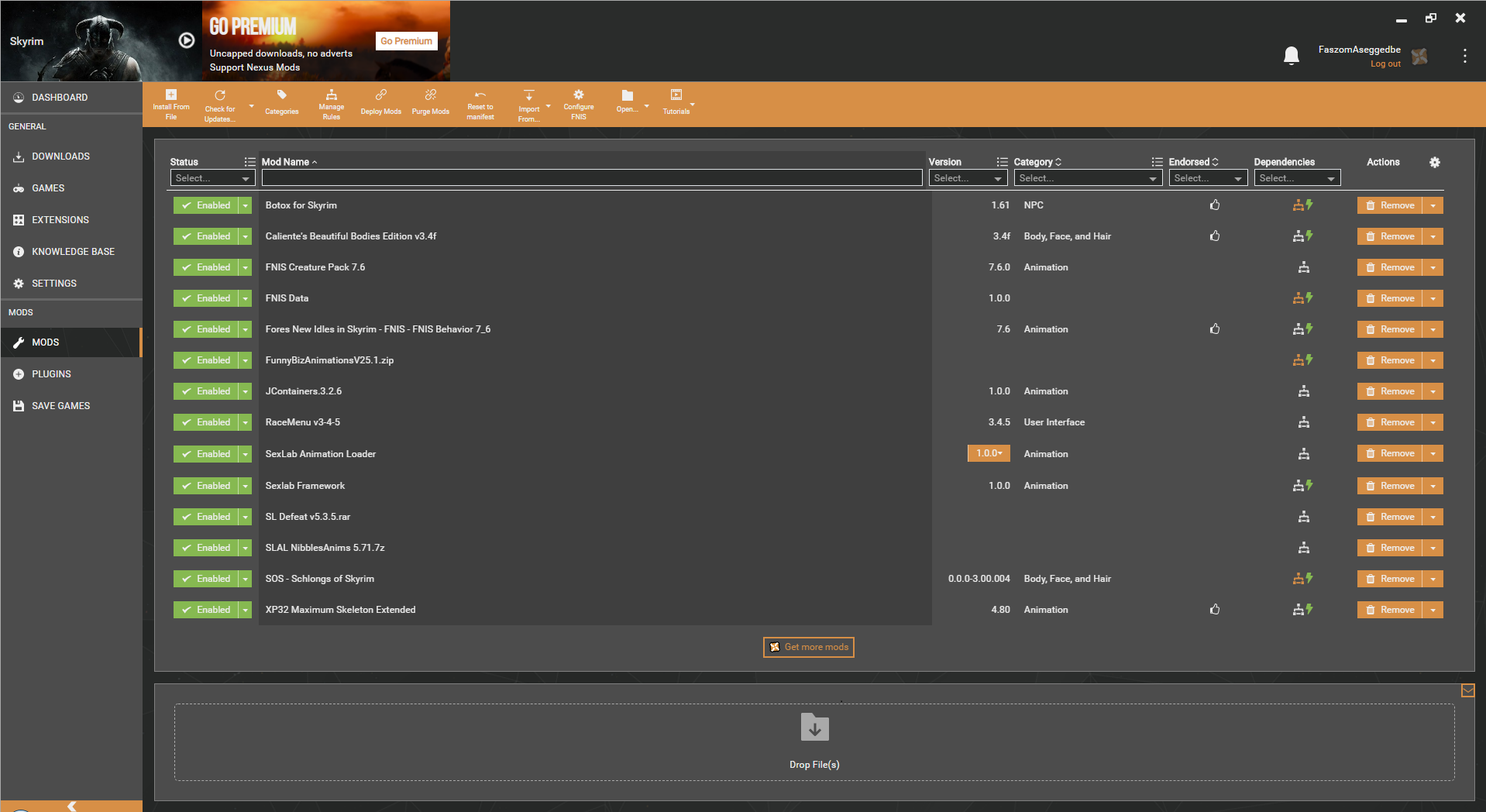This screenshot has height=812, width=1486.
Task: Open dependencies icon for FNIS Creature Pack
Action: (1304, 267)
